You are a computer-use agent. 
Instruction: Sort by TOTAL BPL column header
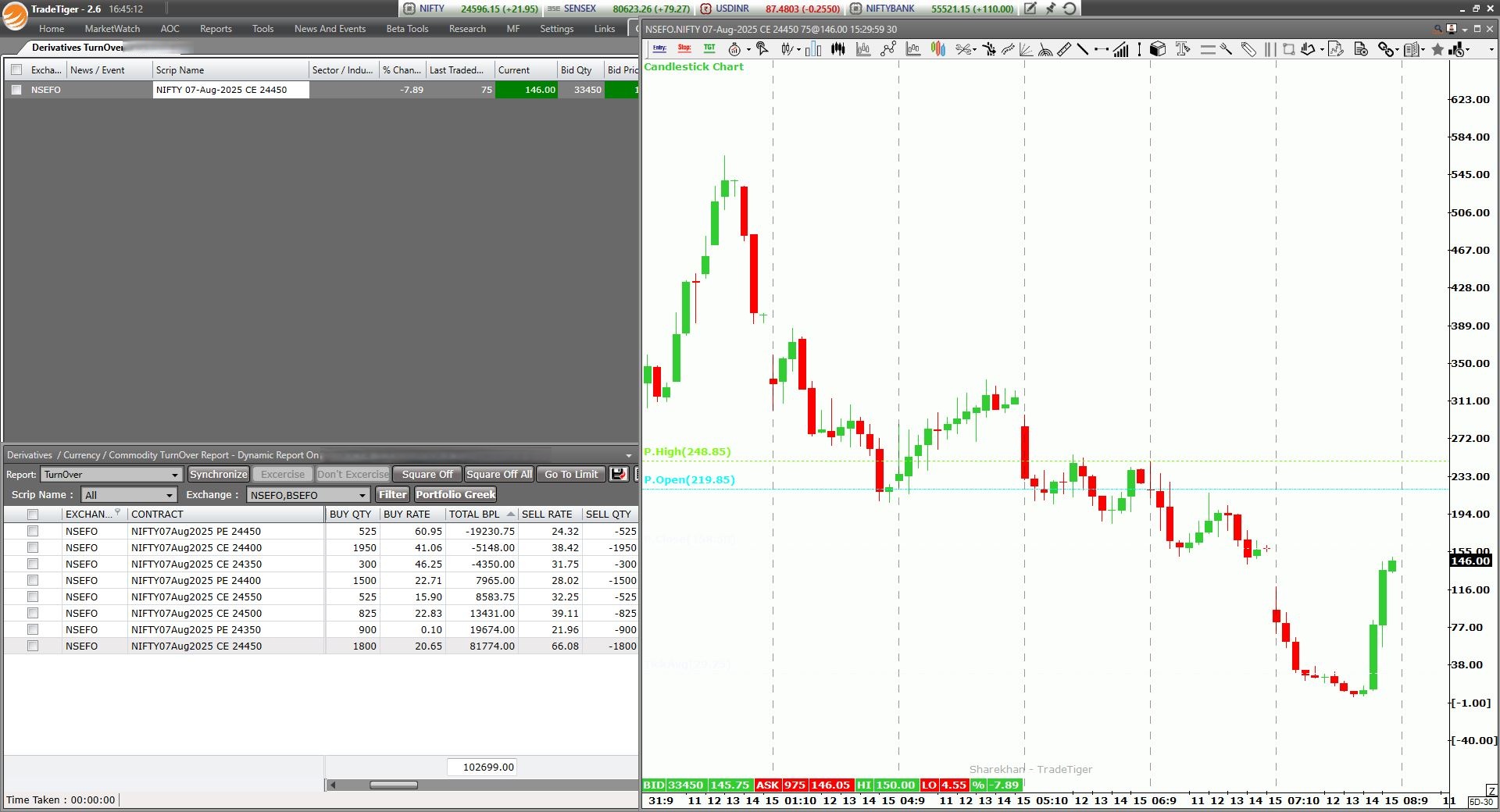coord(480,514)
